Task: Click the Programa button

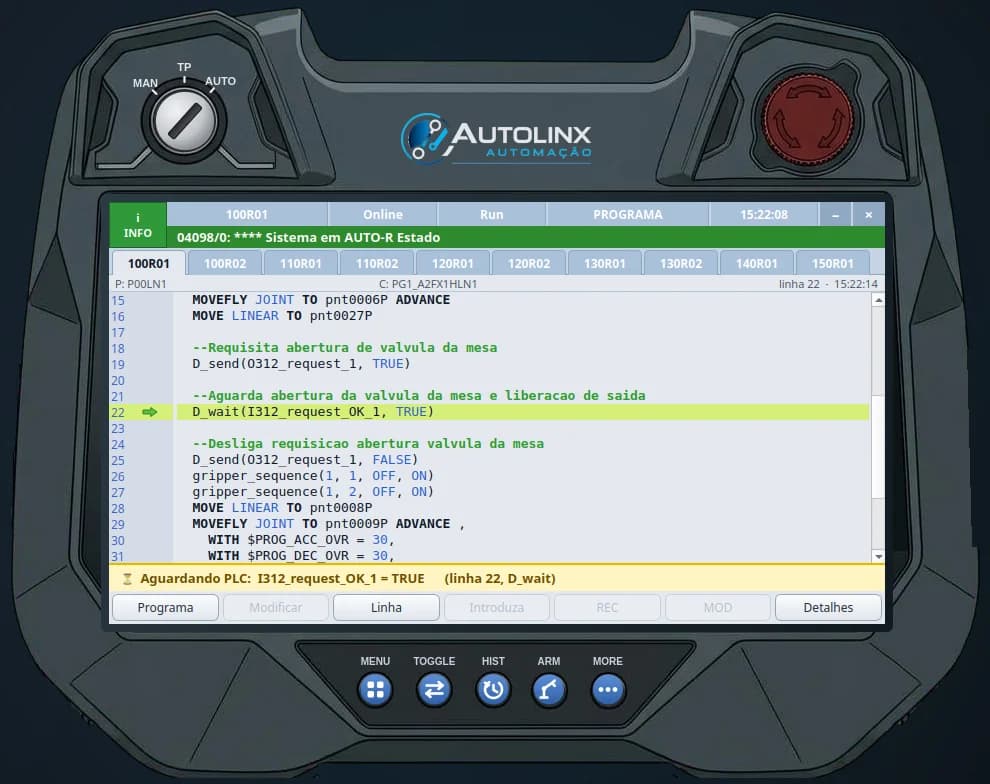Action: (165, 607)
